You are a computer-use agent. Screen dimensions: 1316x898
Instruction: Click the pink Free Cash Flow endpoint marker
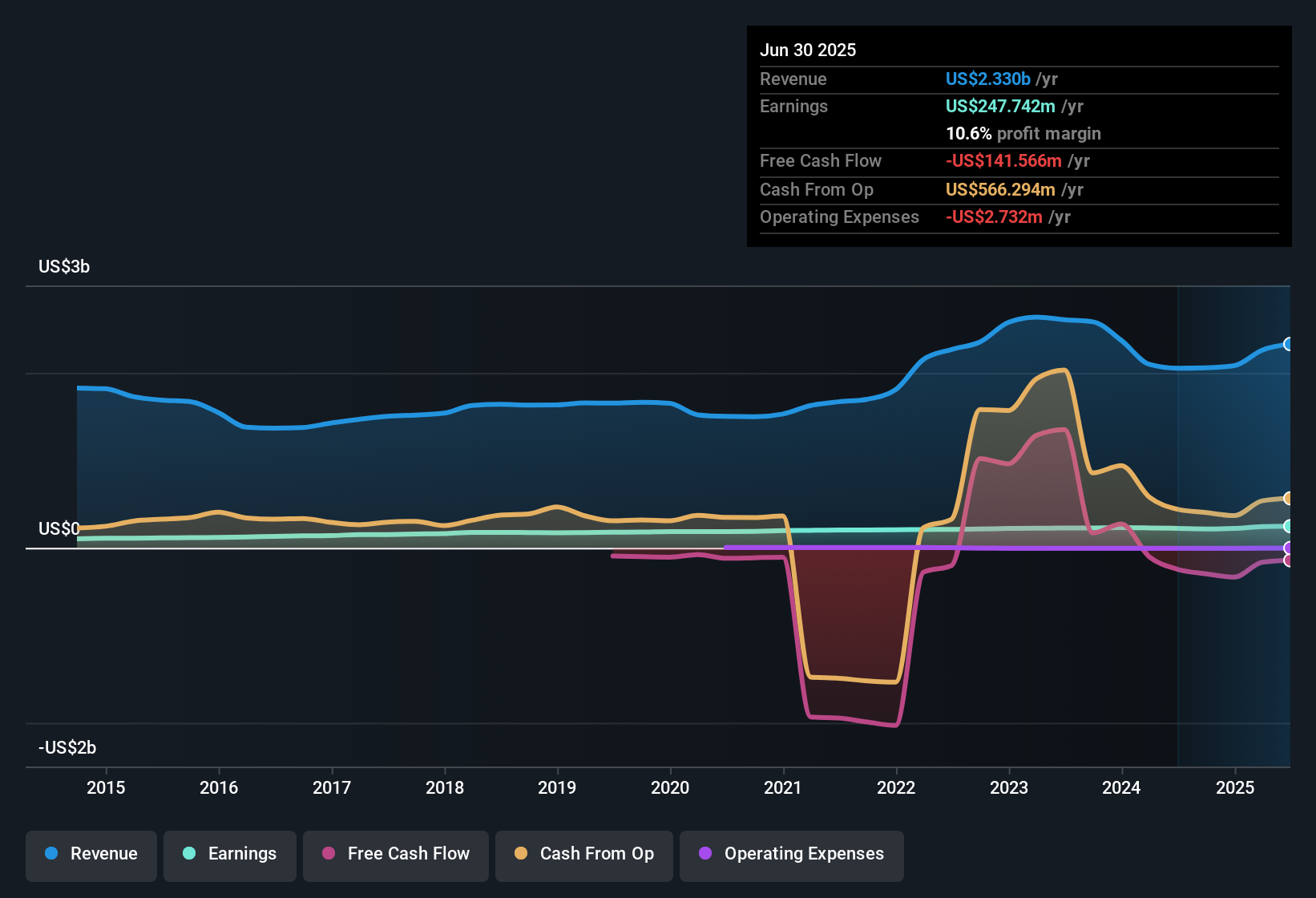pos(1289,561)
